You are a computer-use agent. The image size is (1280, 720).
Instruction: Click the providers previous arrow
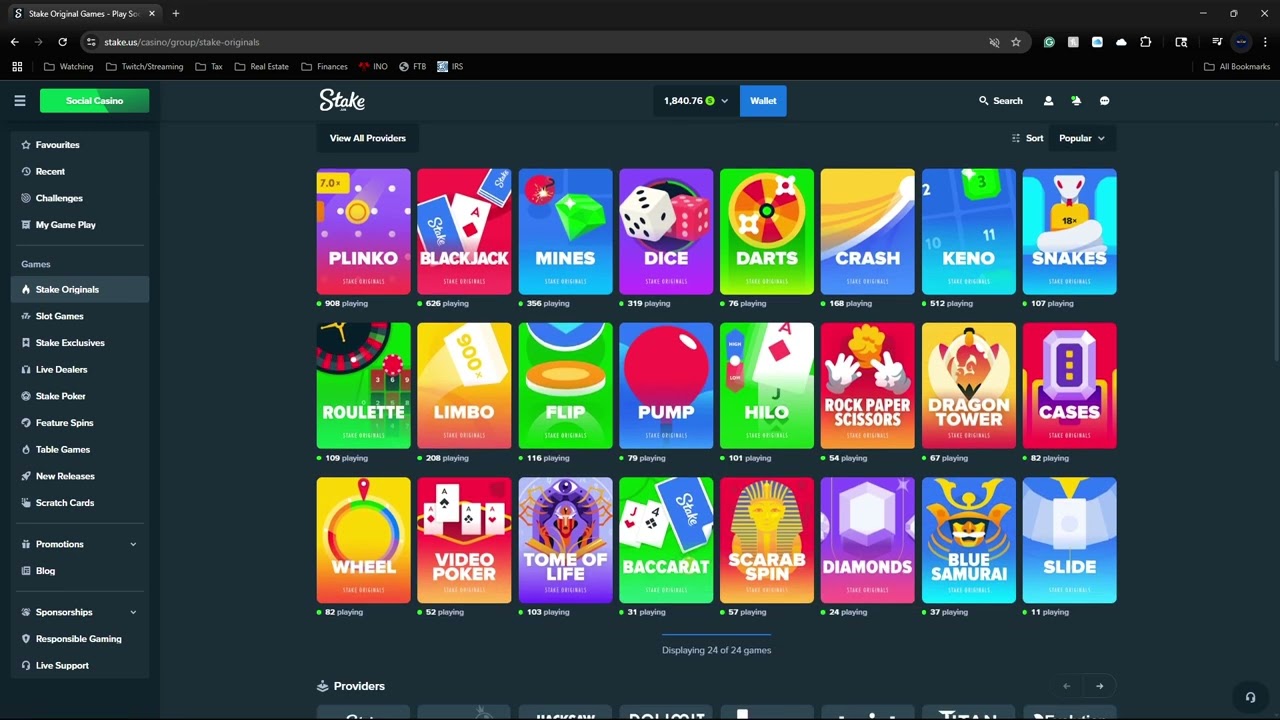coord(1066,686)
